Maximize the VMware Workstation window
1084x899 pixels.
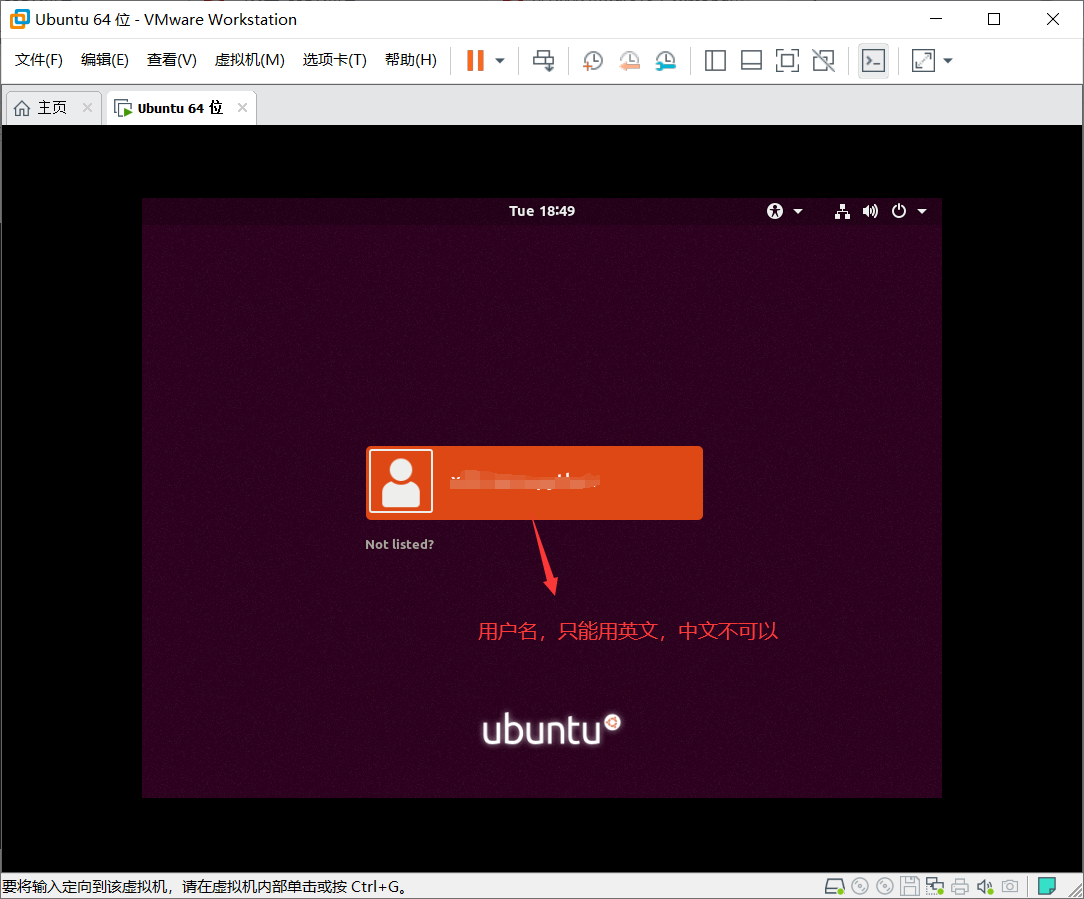[994, 19]
